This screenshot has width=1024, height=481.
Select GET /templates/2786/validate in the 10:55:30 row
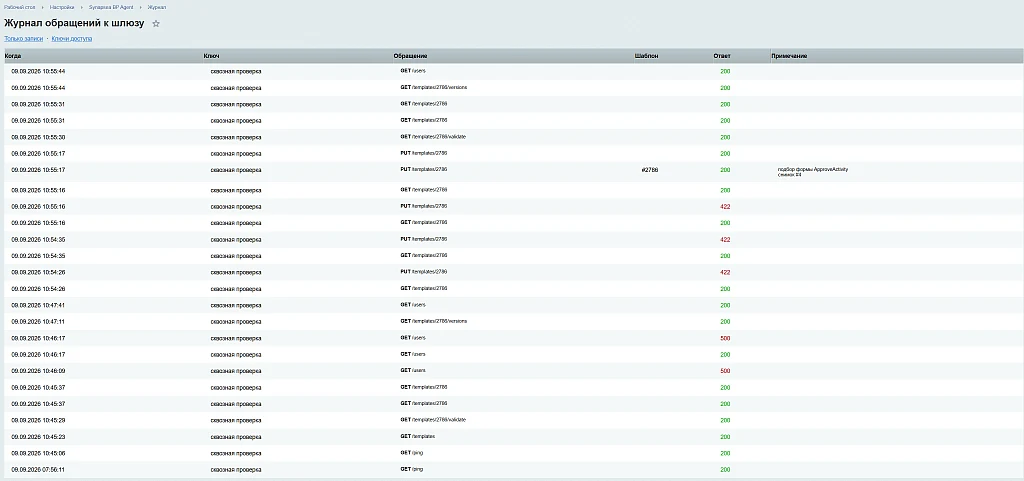[433, 137]
